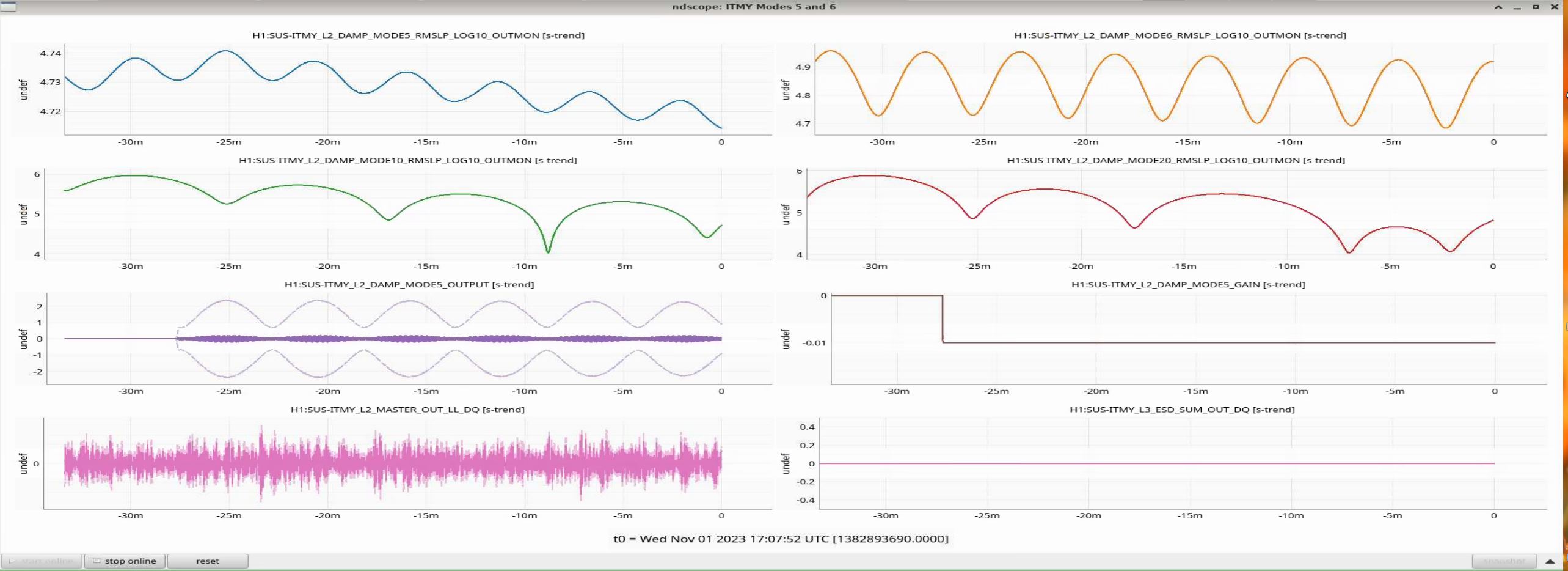Click the L2_MASTER_OUT_LL_DQ plot title
This screenshot has height=571, width=1568.
(x=407, y=410)
